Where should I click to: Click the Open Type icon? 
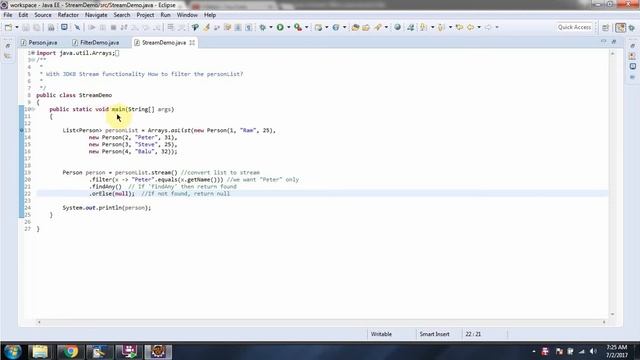355,27
